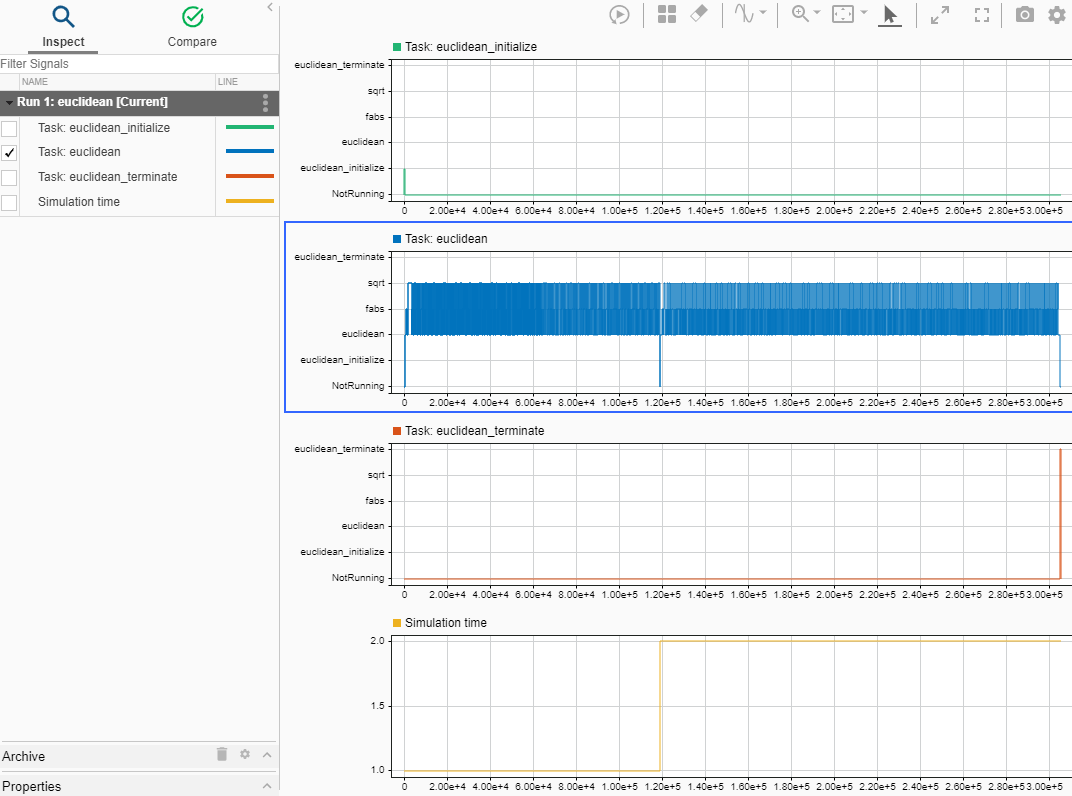The height and width of the screenshot is (796, 1072).
Task: Select the arrow pointer tool
Action: coord(890,15)
